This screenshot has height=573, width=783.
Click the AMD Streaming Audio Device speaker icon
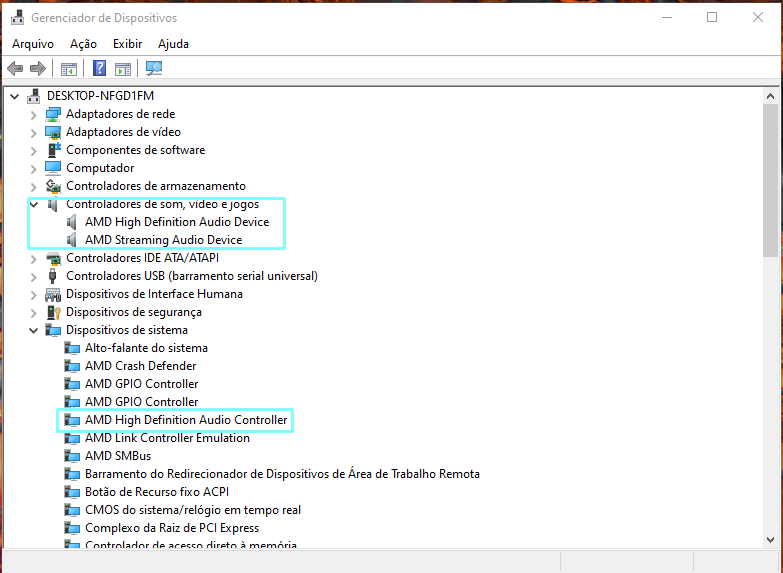tap(72, 240)
